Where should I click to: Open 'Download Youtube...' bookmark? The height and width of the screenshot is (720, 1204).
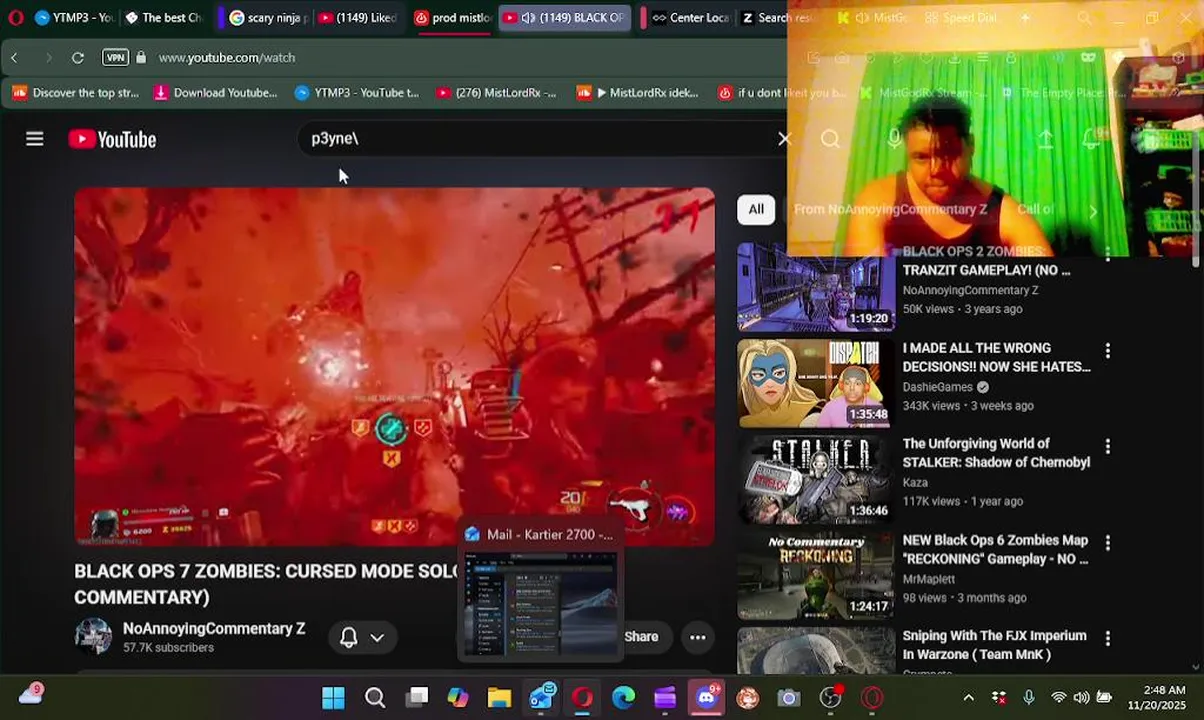point(215,93)
